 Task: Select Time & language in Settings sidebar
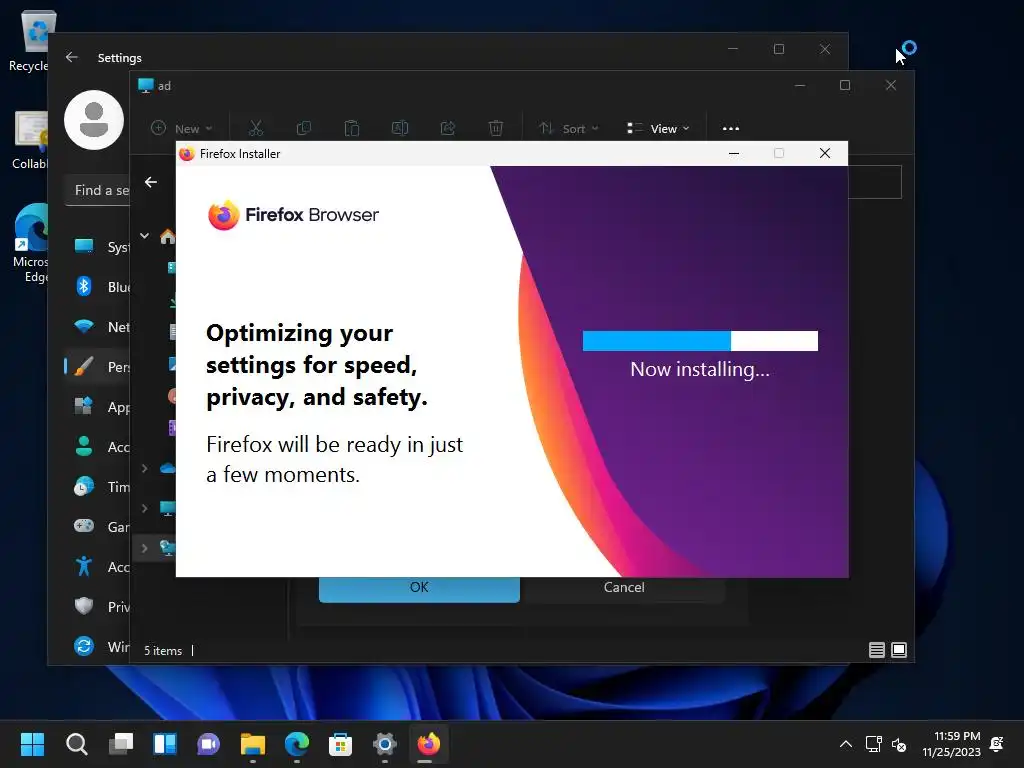[97, 487]
